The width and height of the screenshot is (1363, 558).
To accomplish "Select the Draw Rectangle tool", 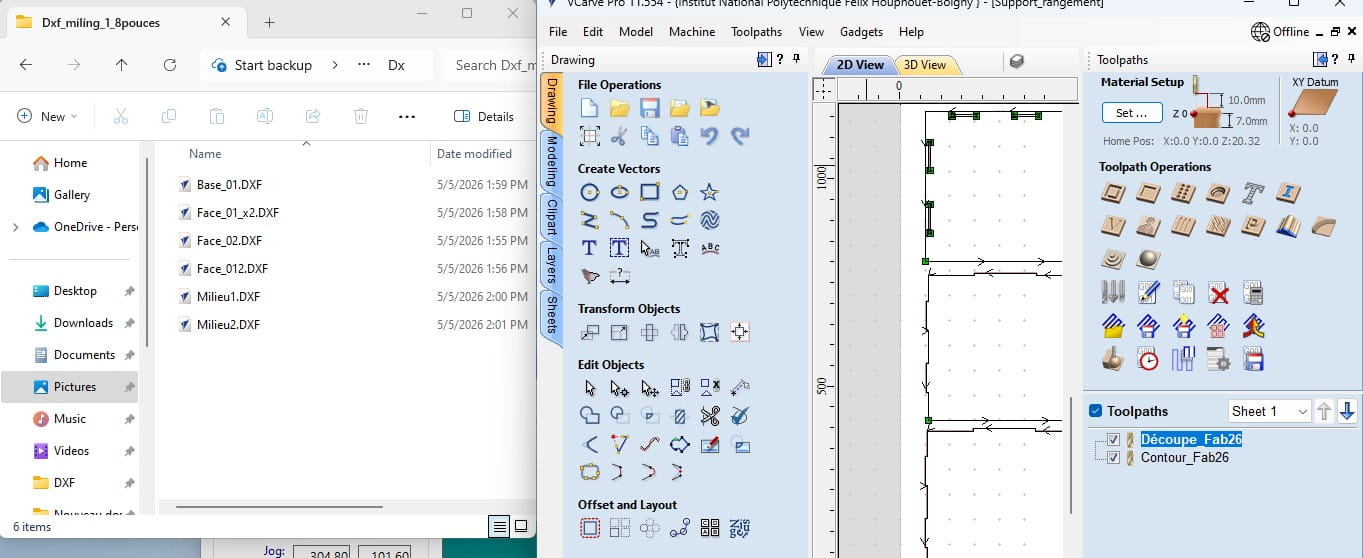I will click(x=650, y=192).
